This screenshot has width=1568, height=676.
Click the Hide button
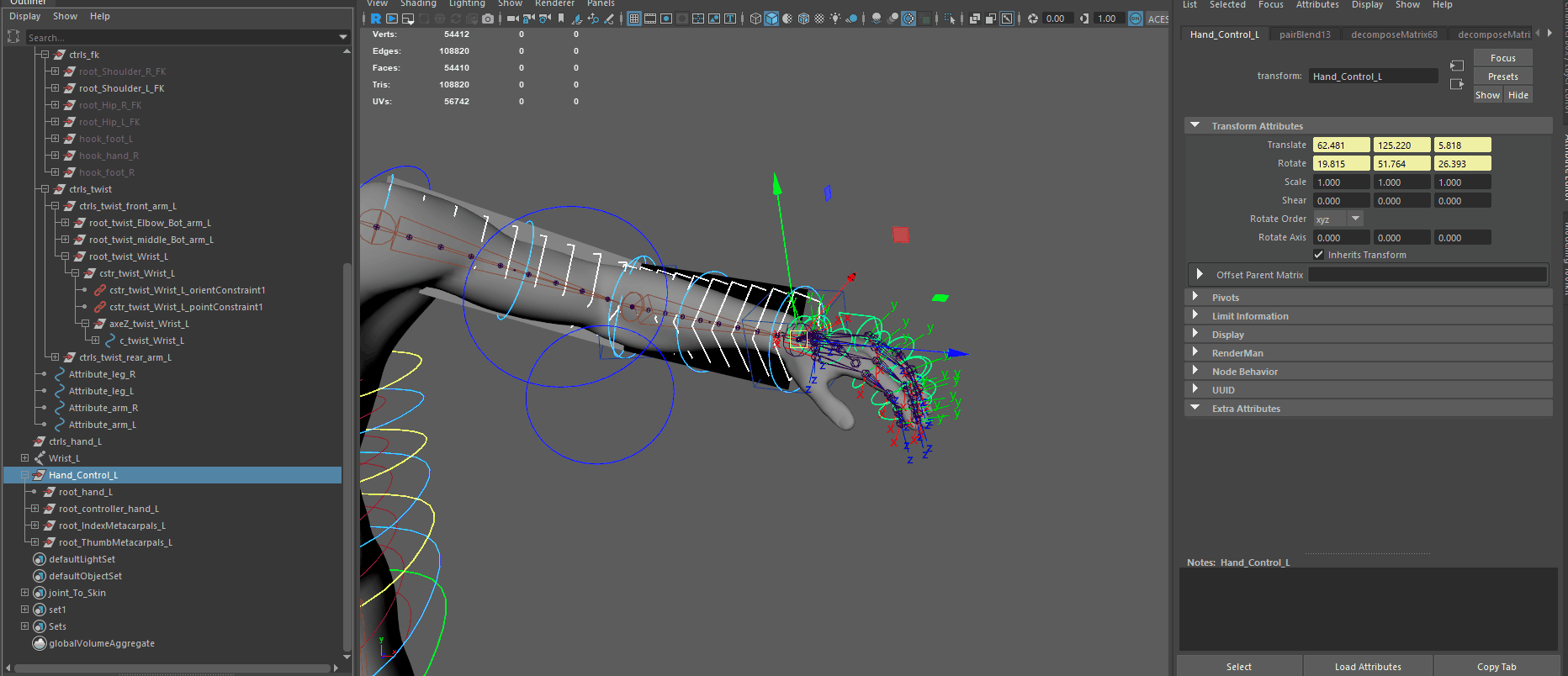point(1518,95)
